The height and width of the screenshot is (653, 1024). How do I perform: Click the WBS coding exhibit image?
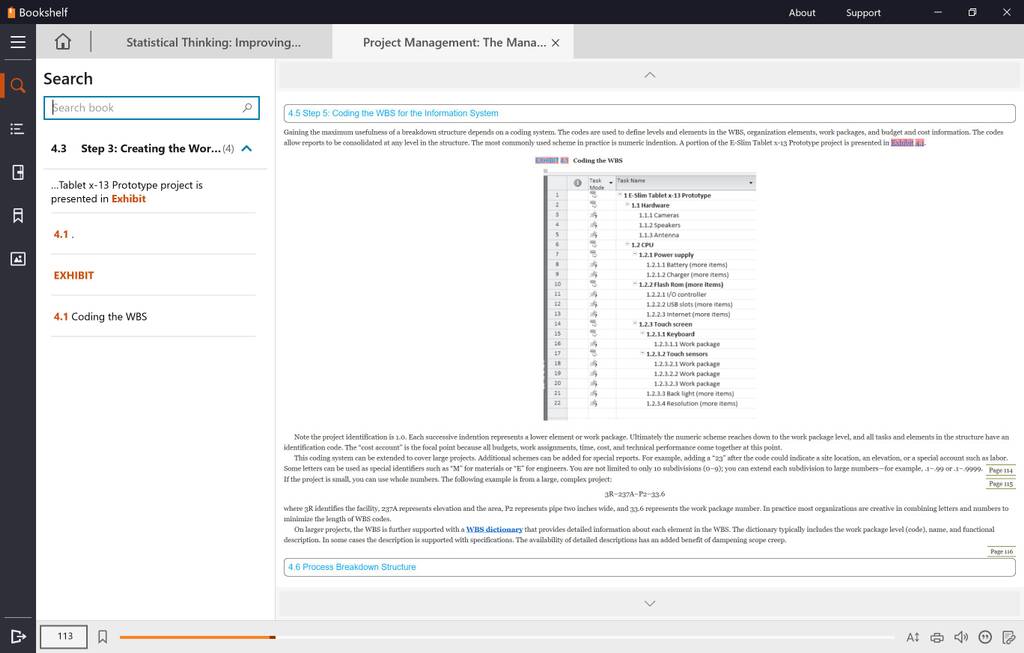(x=650, y=294)
